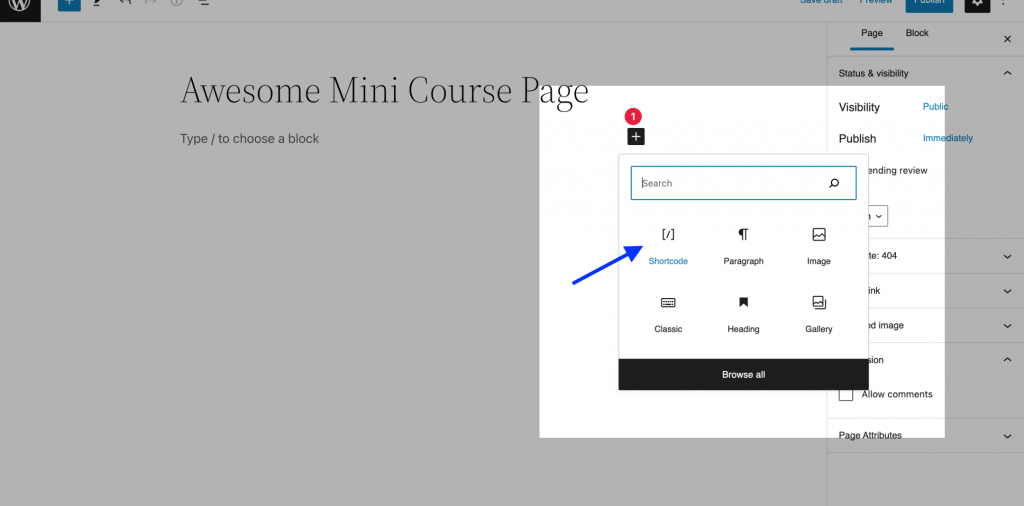Insert the Image block

818,245
